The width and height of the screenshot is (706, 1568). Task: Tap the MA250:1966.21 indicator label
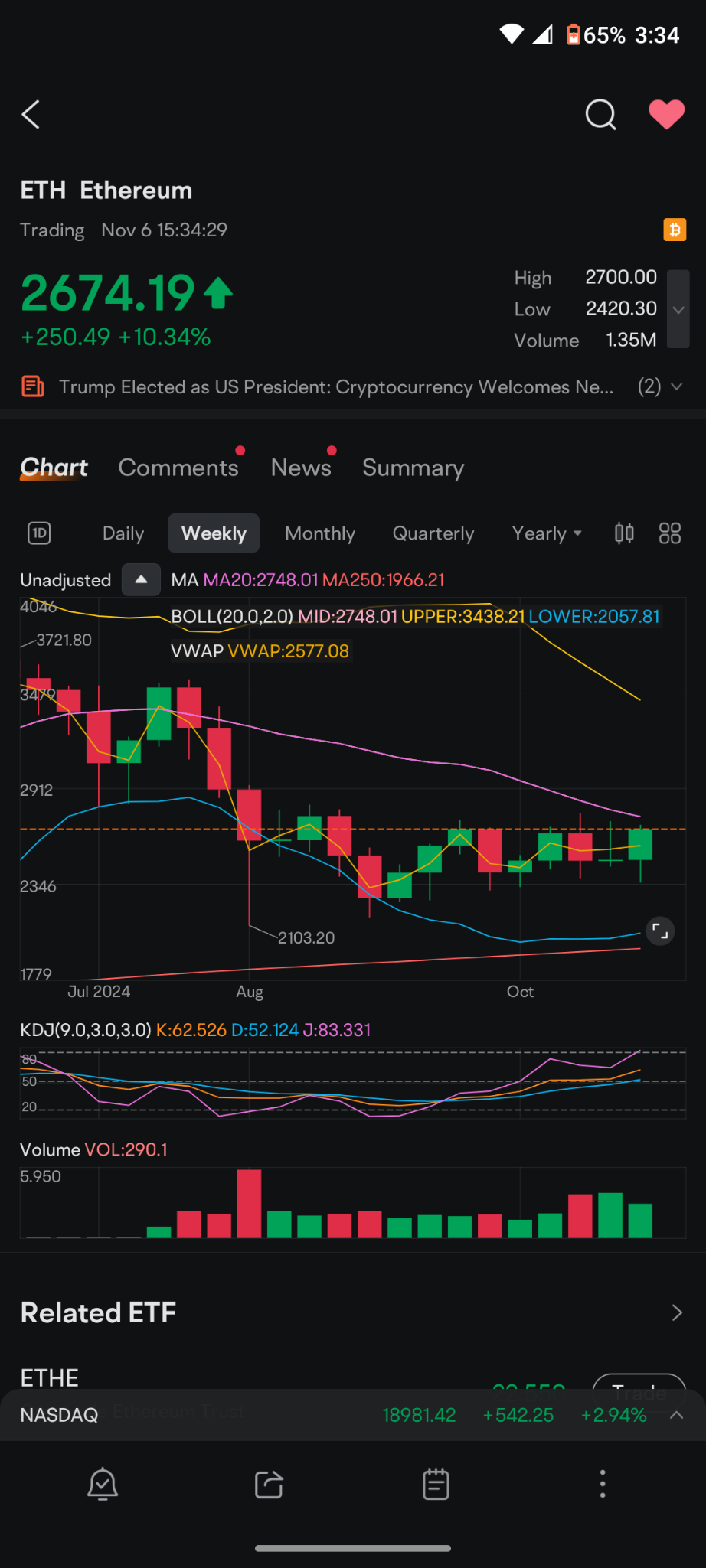click(x=384, y=580)
